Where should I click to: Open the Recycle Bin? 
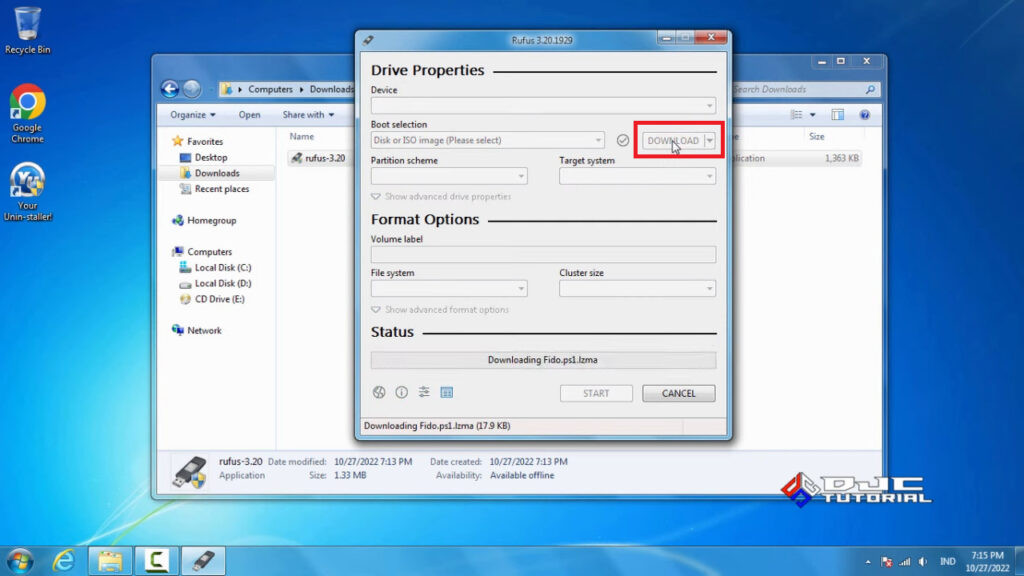[x=27, y=25]
